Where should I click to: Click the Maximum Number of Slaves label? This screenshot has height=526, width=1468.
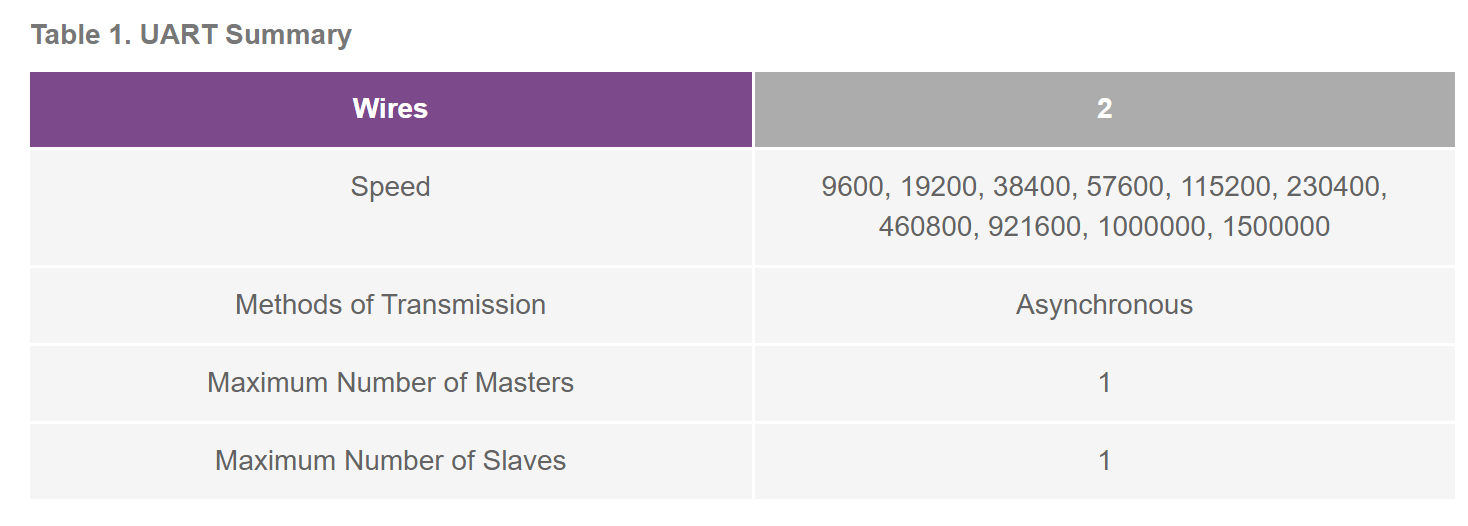tap(390, 461)
